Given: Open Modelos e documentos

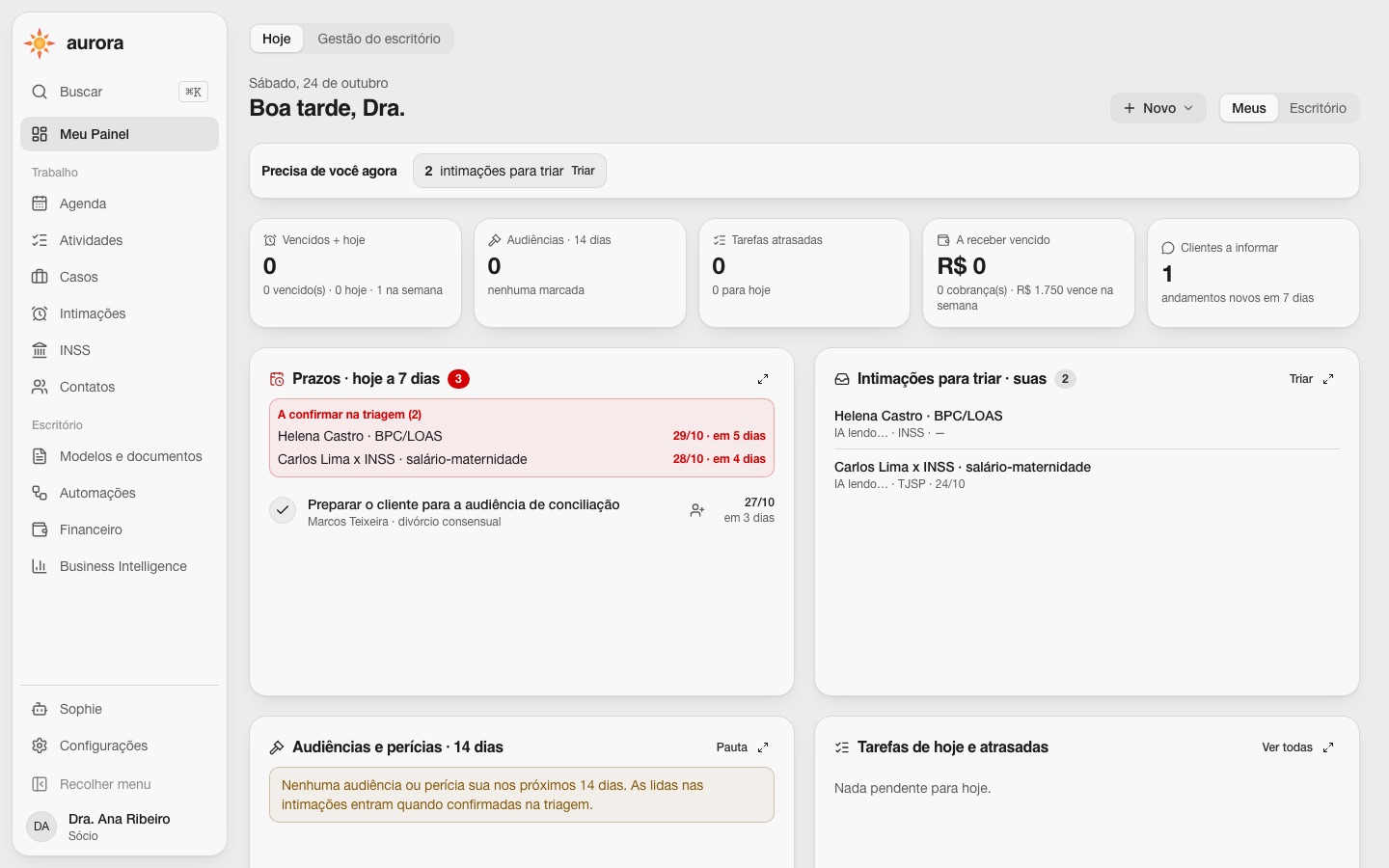Looking at the screenshot, I should pyautogui.click(x=120, y=456).
